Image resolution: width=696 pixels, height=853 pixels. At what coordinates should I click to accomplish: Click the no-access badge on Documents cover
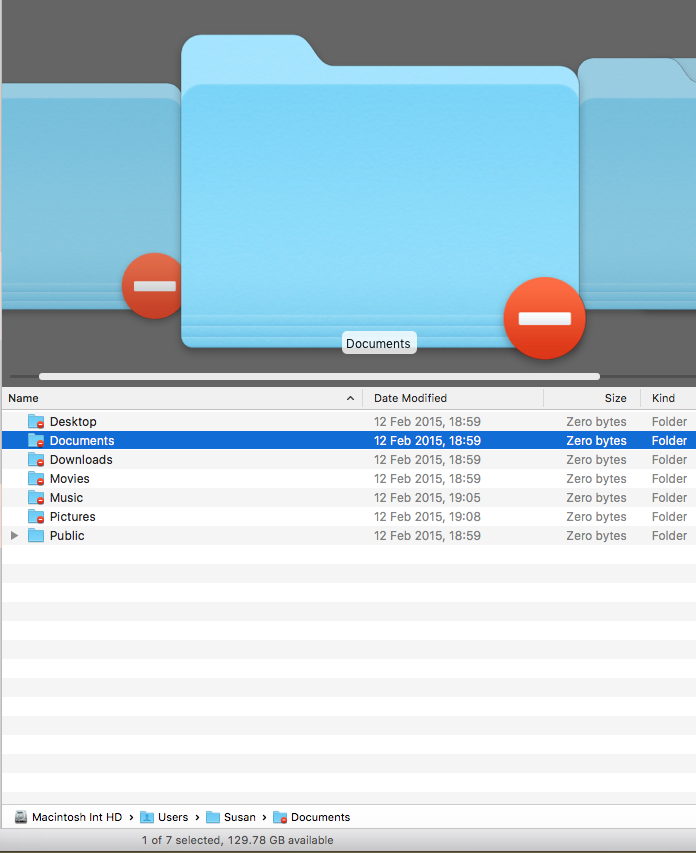click(x=545, y=318)
